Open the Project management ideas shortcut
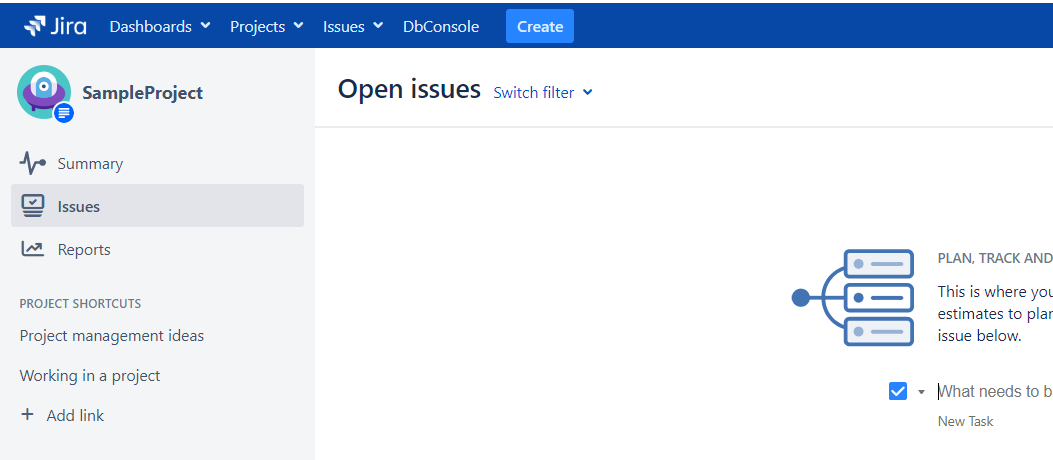Screen dimensions: 1053x460 [x=111, y=335]
